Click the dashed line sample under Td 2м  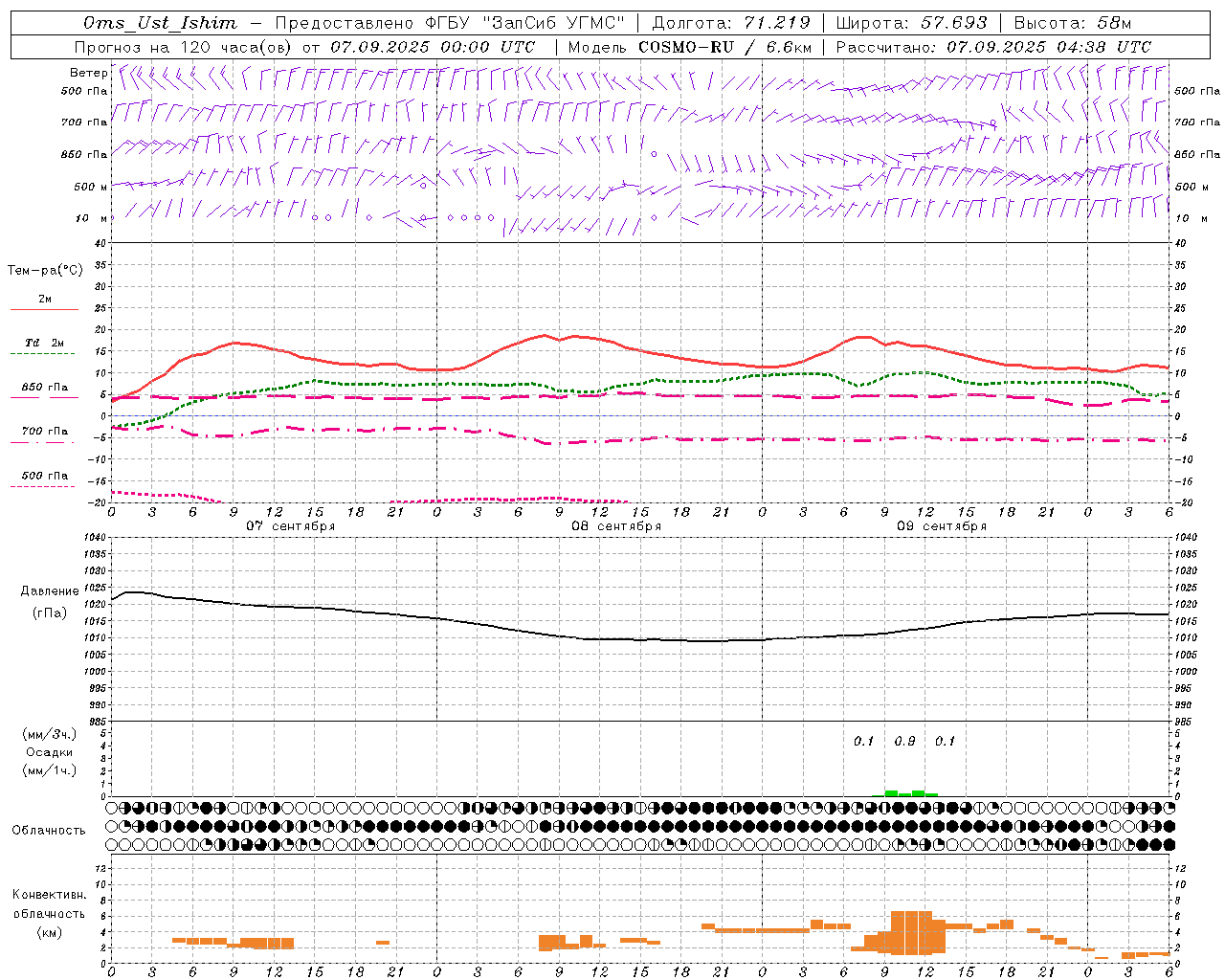pos(42,354)
